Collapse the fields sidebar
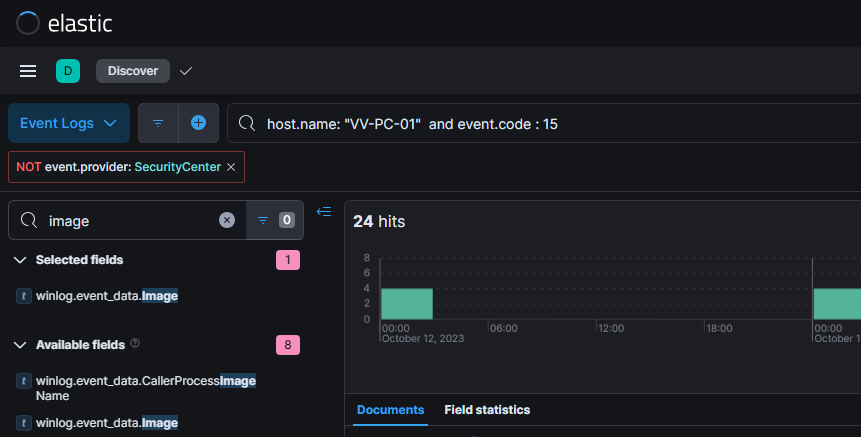The width and height of the screenshot is (861, 437). pos(324,212)
